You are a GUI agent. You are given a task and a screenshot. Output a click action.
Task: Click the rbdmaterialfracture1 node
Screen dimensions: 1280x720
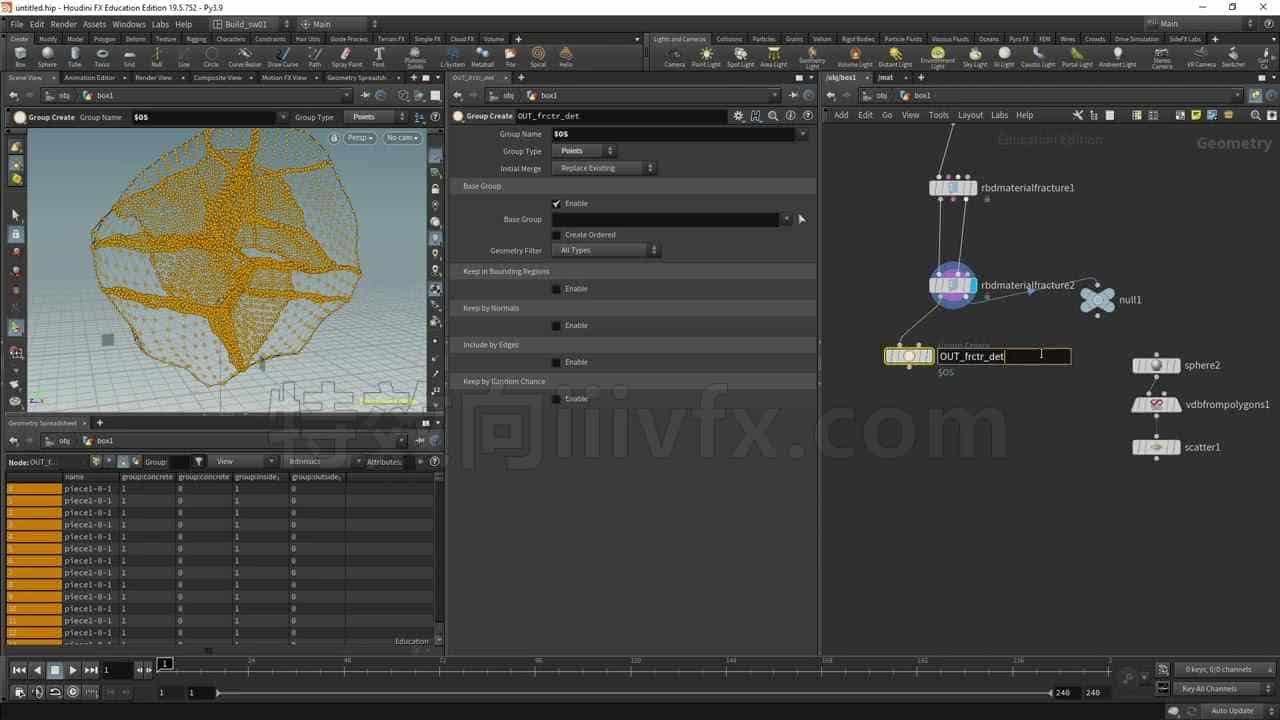click(953, 187)
